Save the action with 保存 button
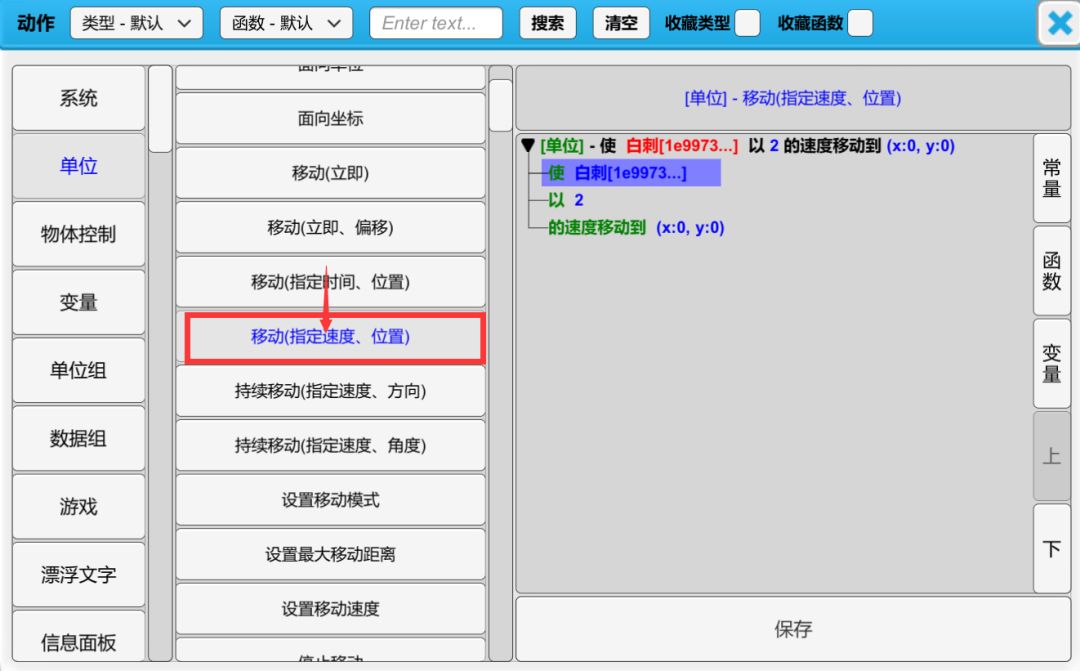This screenshot has height=671, width=1080. 793,629
